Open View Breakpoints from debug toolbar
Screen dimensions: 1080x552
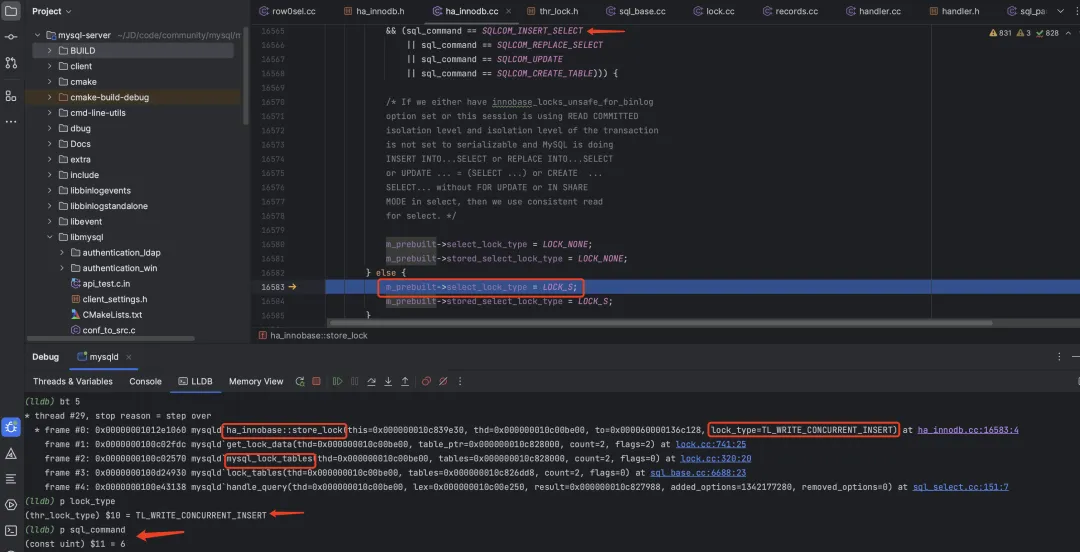(x=426, y=381)
